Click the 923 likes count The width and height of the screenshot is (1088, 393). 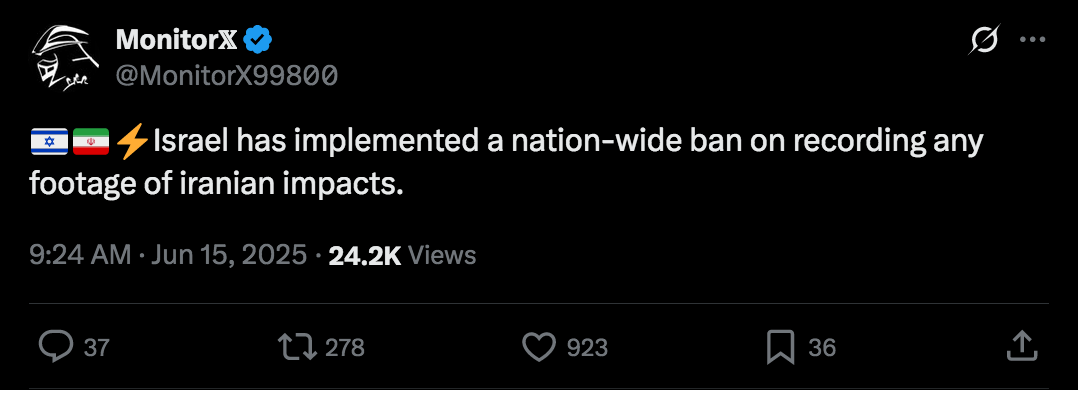coord(587,347)
